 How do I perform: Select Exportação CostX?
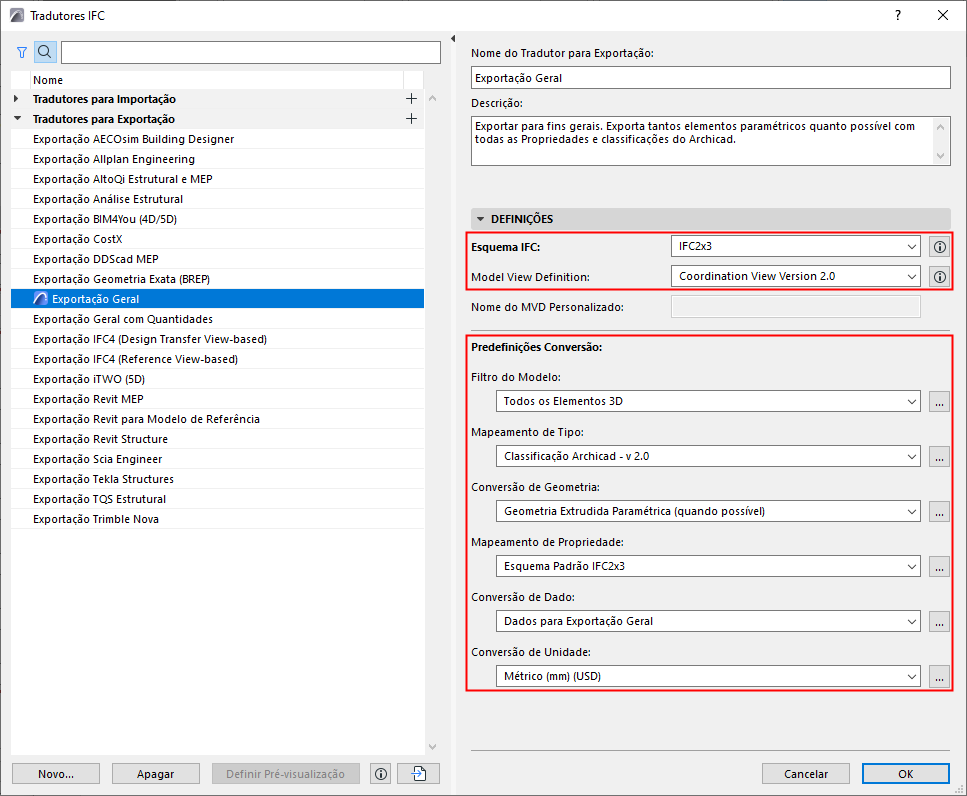pyautogui.click(x=217, y=239)
